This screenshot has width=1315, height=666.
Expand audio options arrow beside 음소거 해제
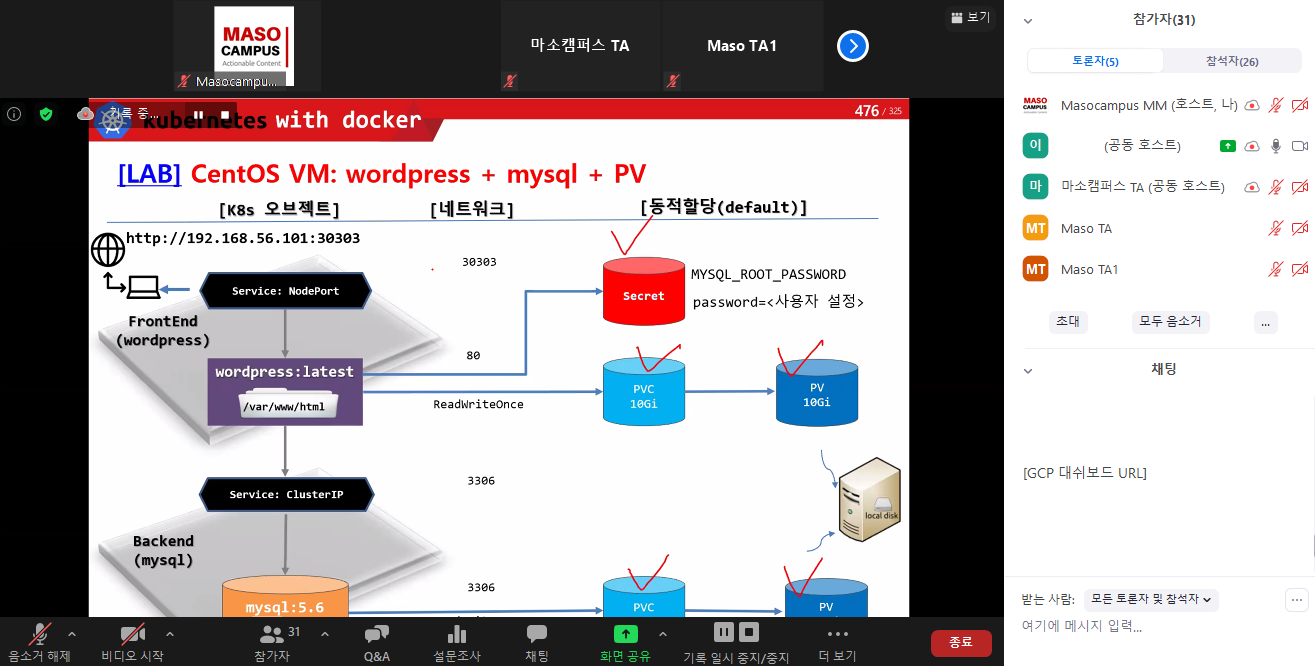pos(71,634)
